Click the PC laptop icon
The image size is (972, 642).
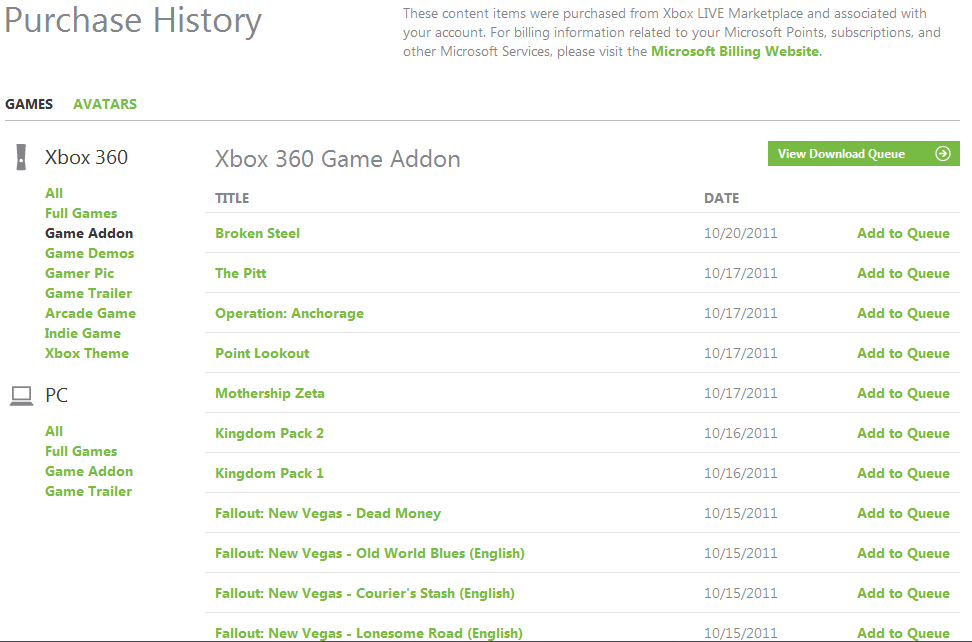[22, 395]
